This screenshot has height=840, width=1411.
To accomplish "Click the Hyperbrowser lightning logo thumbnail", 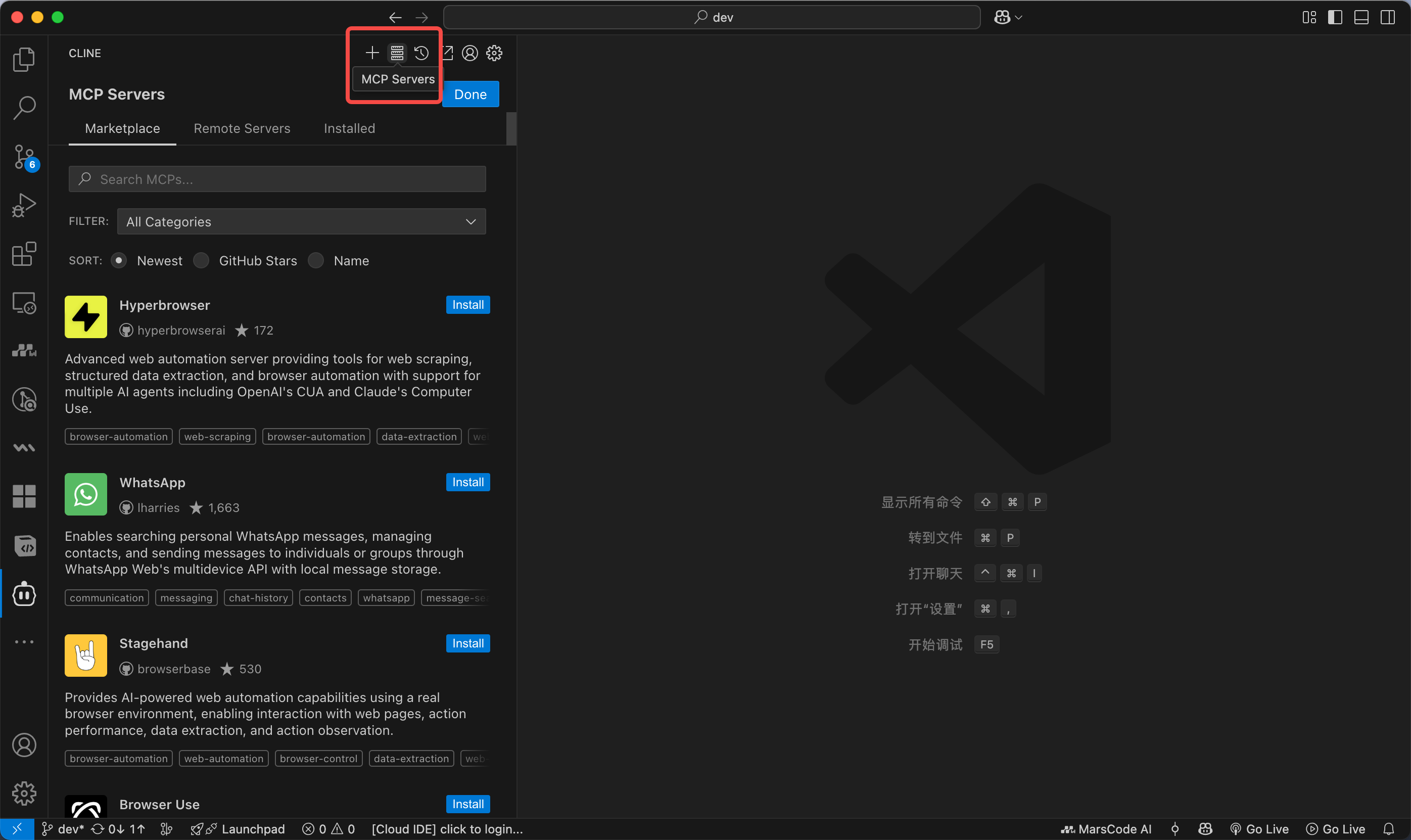I will tap(85, 317).
